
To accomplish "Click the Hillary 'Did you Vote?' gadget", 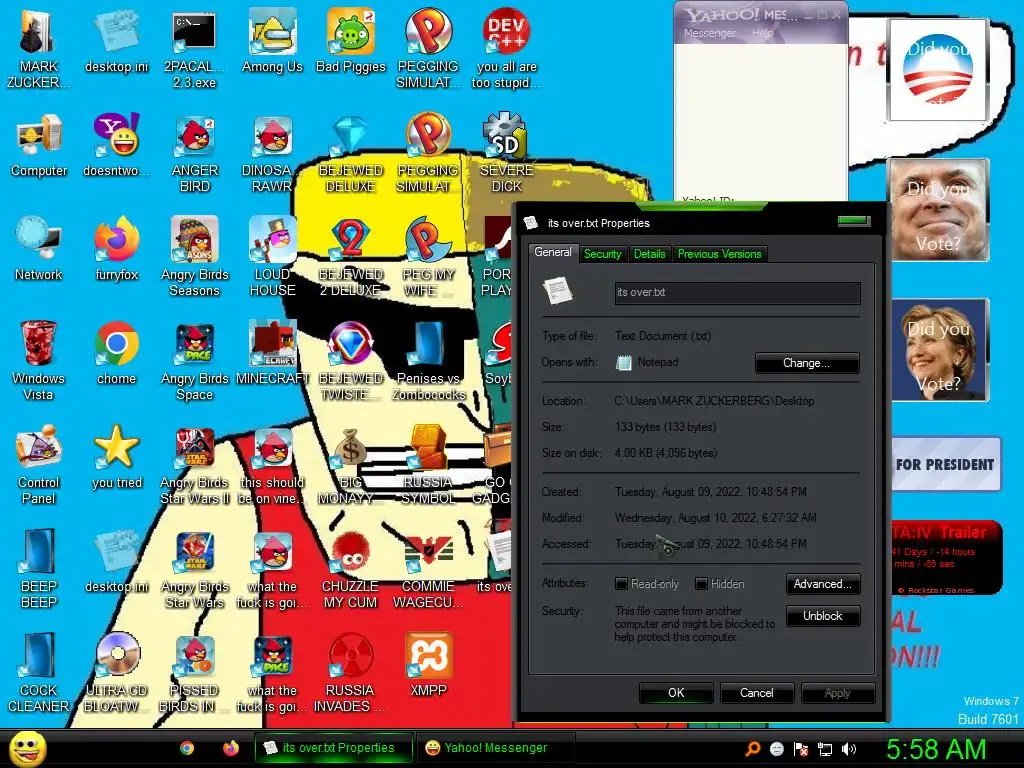I will [940, 349].
